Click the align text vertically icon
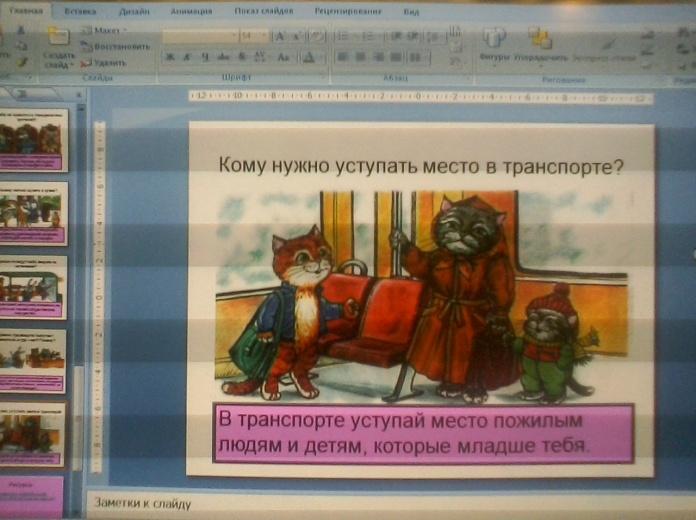The width and height of the screenshot is (696, 520). pyautogui.click(x=455, y=48)
